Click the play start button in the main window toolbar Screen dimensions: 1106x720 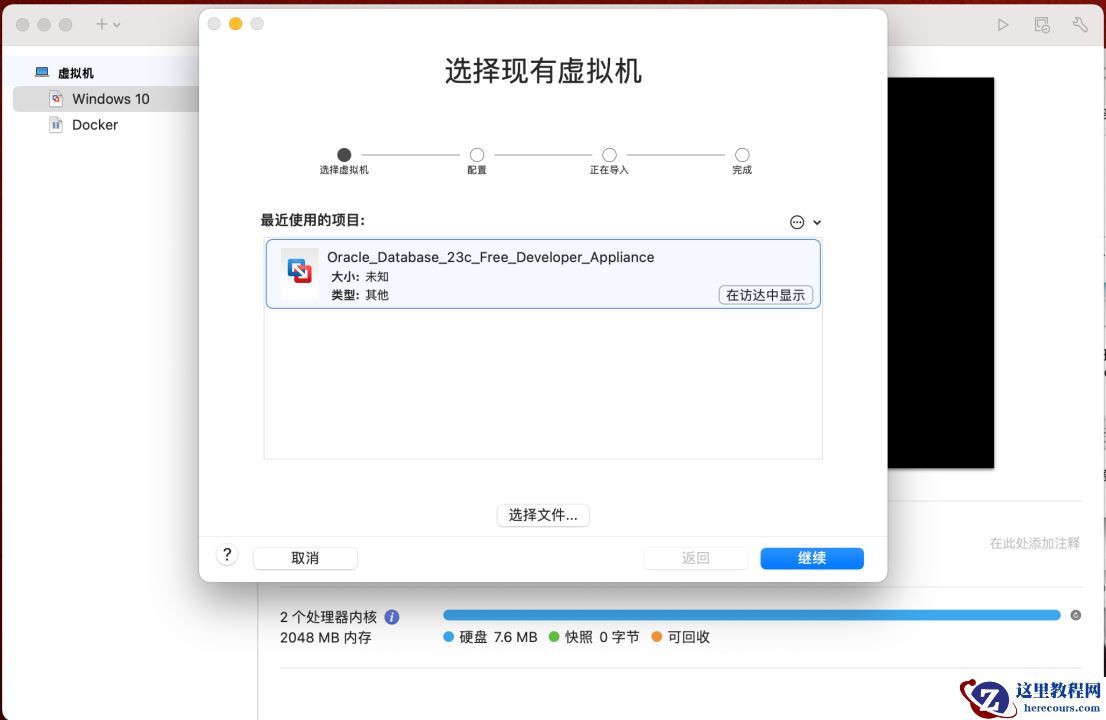coord(1003,25)
